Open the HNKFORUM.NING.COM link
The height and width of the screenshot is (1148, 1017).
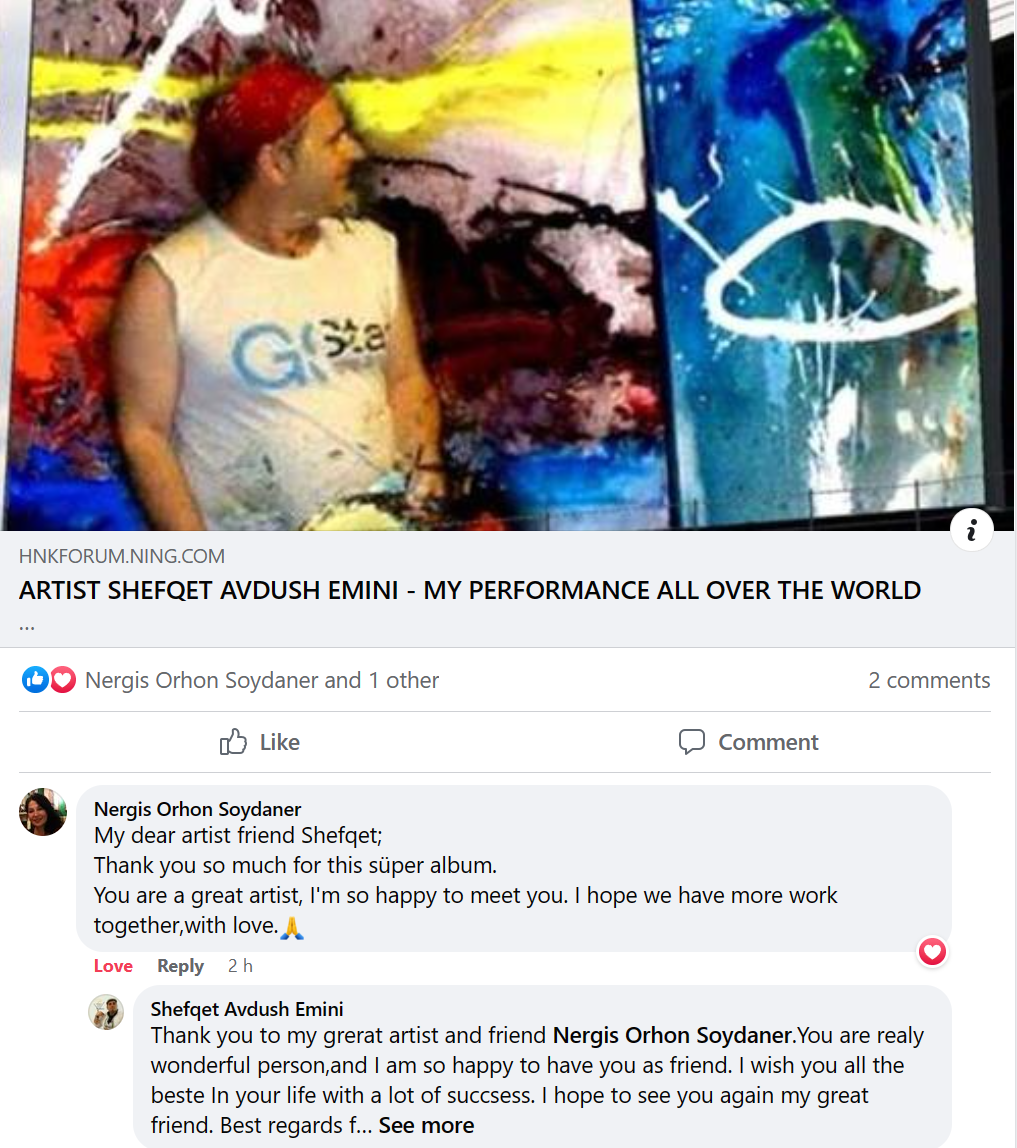coord(122,556)
